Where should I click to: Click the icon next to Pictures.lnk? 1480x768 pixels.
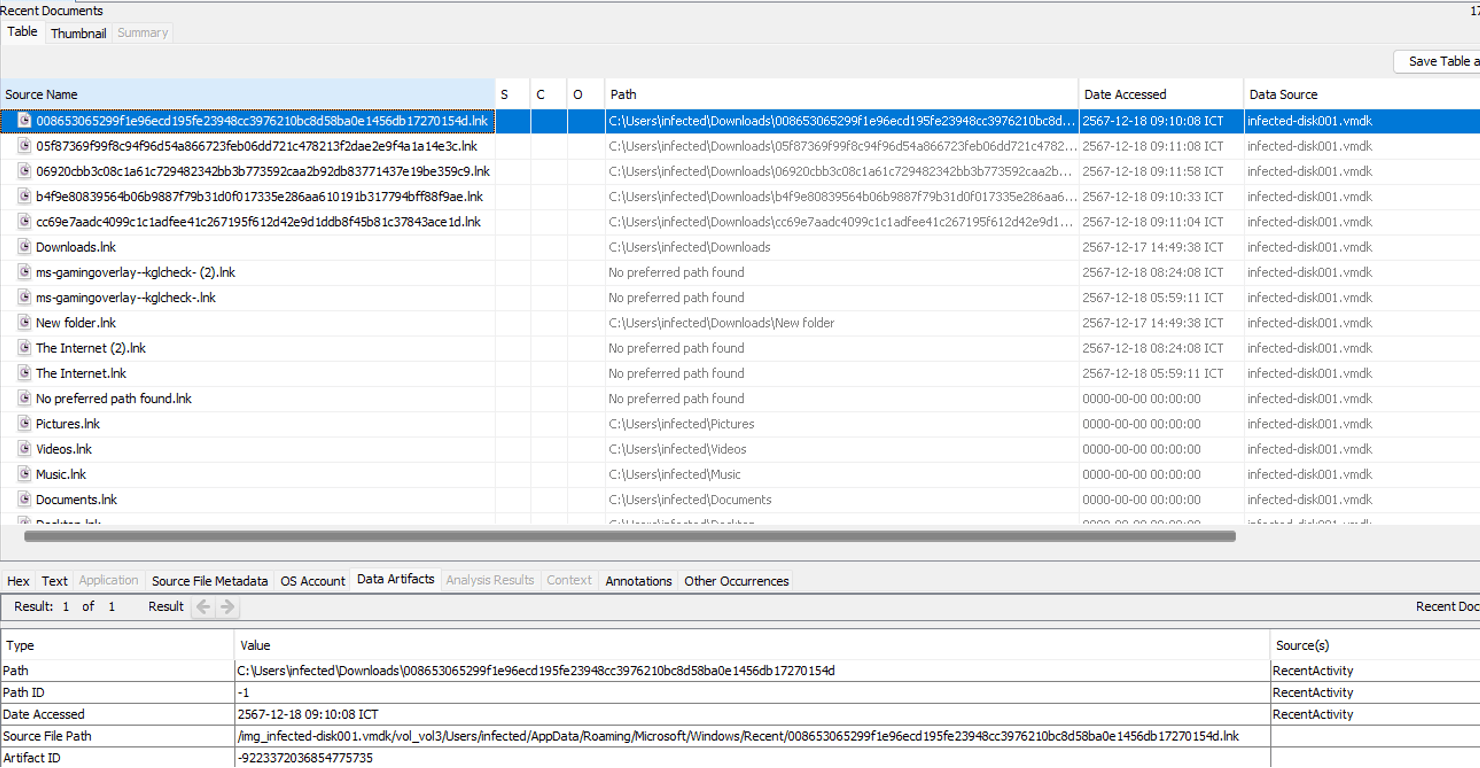(x=25, y=424)
